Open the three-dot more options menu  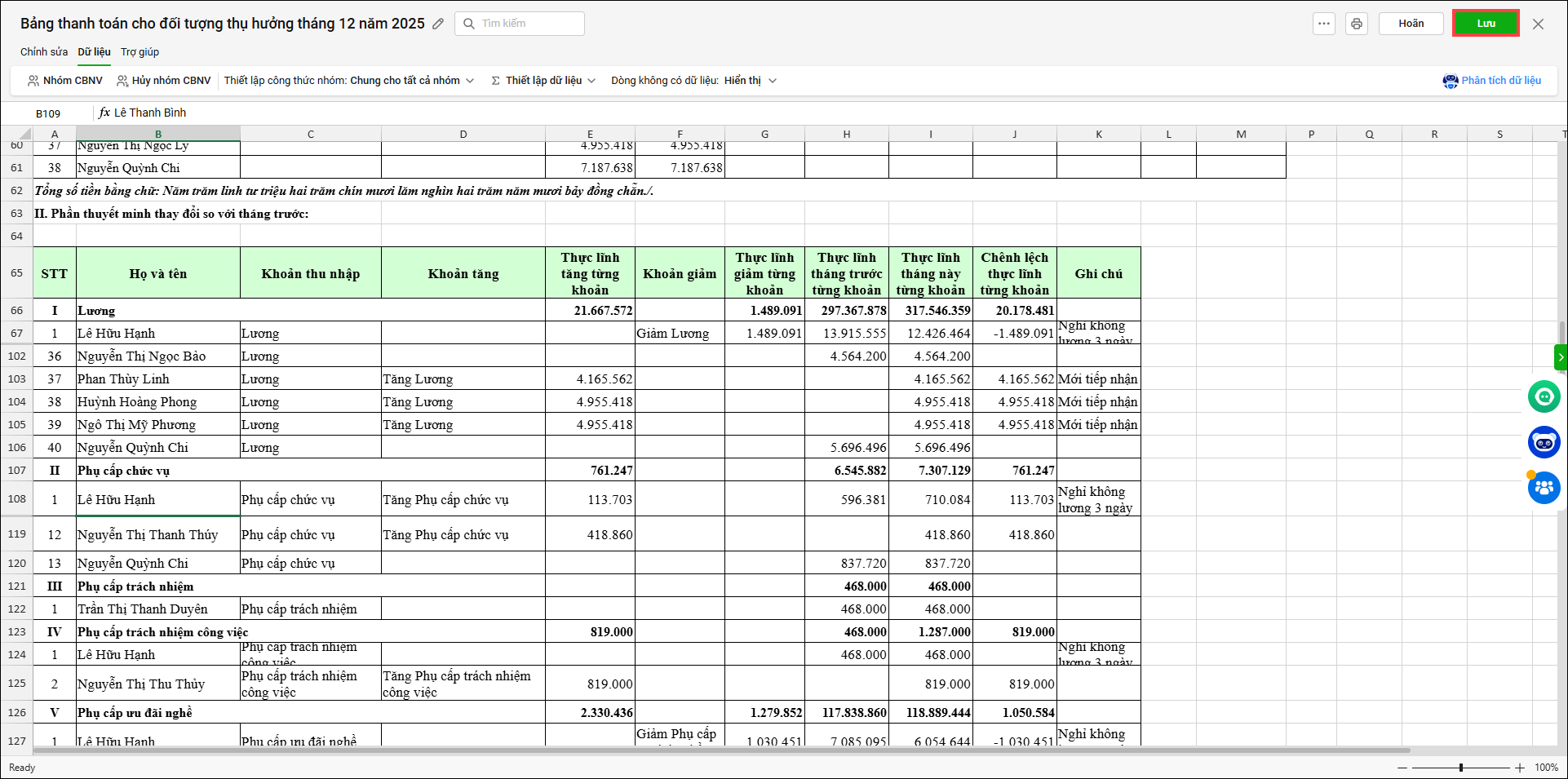pyautogui.click(x=1324, y=24)
